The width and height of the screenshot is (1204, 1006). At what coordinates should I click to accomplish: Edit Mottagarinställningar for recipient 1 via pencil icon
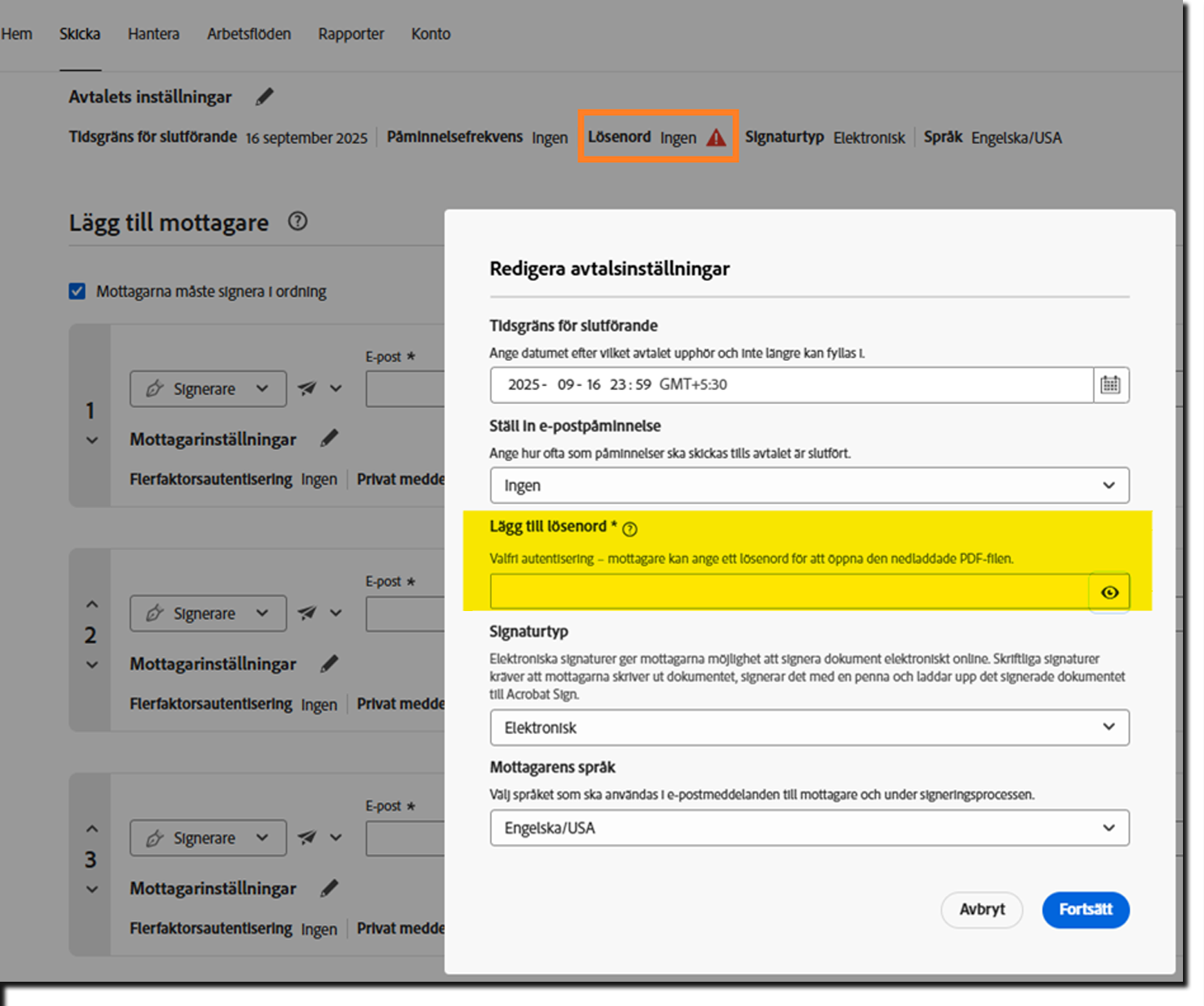[x=329, y=438]
